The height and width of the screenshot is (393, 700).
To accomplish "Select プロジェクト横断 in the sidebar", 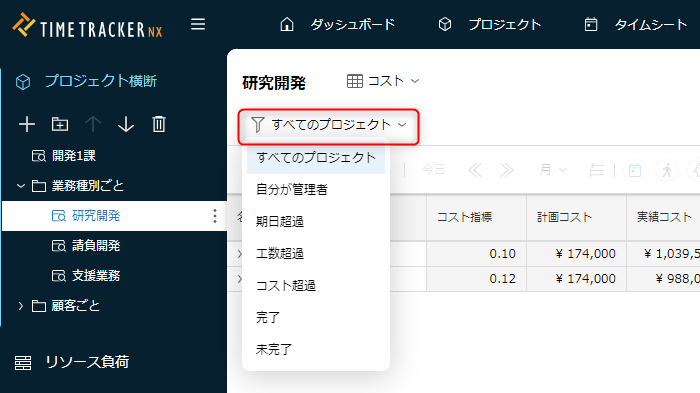I will point(100,81).
